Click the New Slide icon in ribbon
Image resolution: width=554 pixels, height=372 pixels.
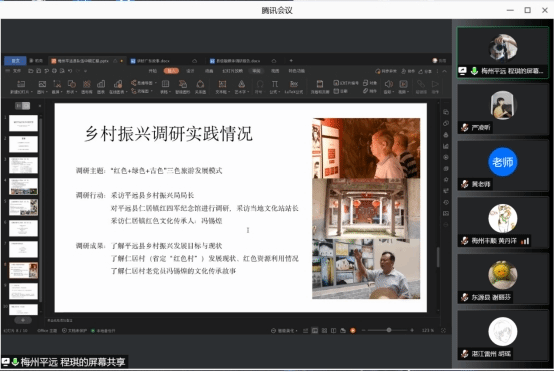[x=21, y=84]
